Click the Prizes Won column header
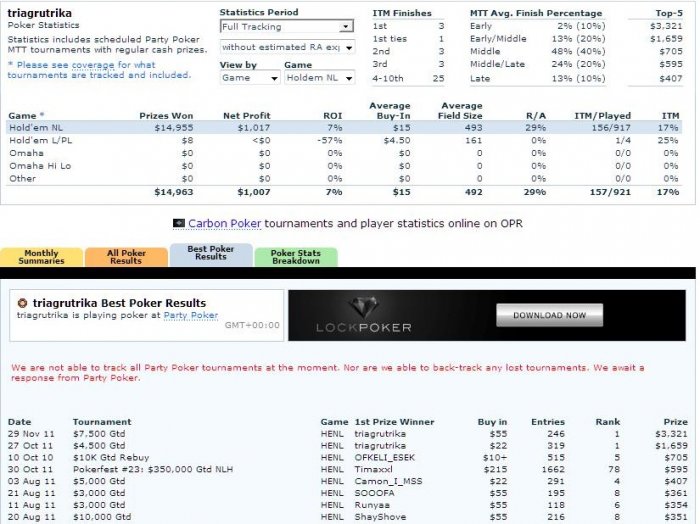Viewport: 700px width, 524px height. (166, 116)
